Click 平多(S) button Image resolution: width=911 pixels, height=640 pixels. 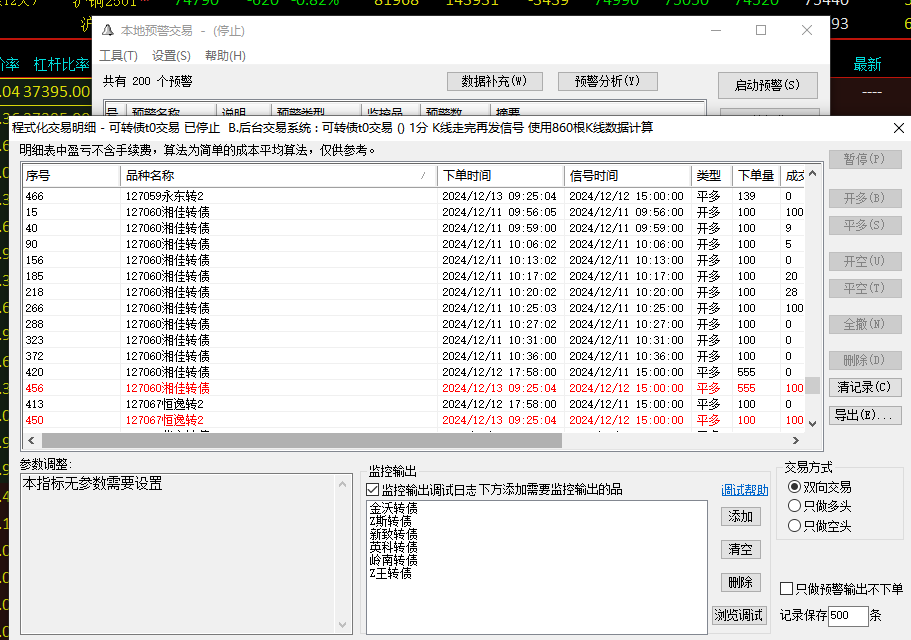tap(865, 225)
